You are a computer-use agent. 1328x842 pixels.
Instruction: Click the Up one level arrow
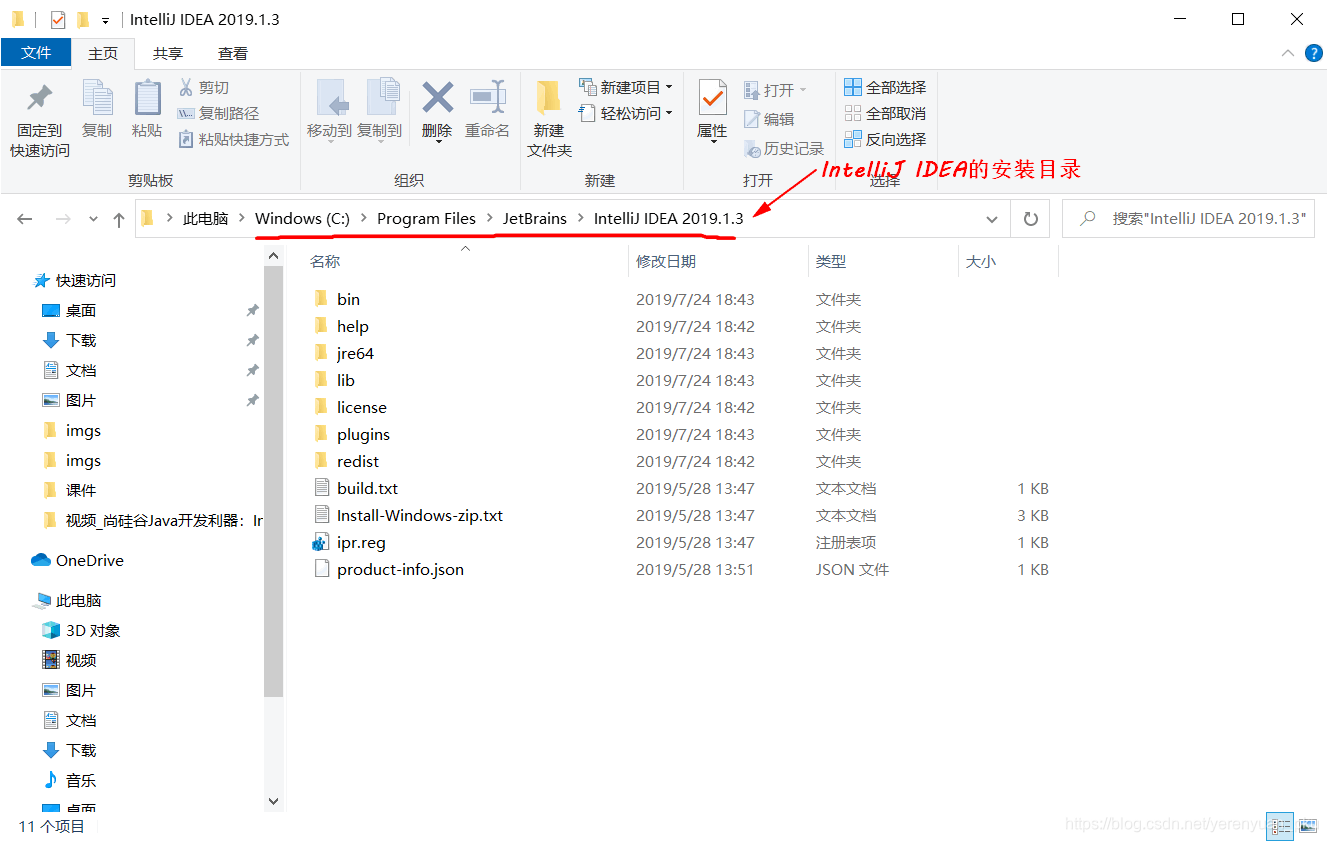click(119, 218)
